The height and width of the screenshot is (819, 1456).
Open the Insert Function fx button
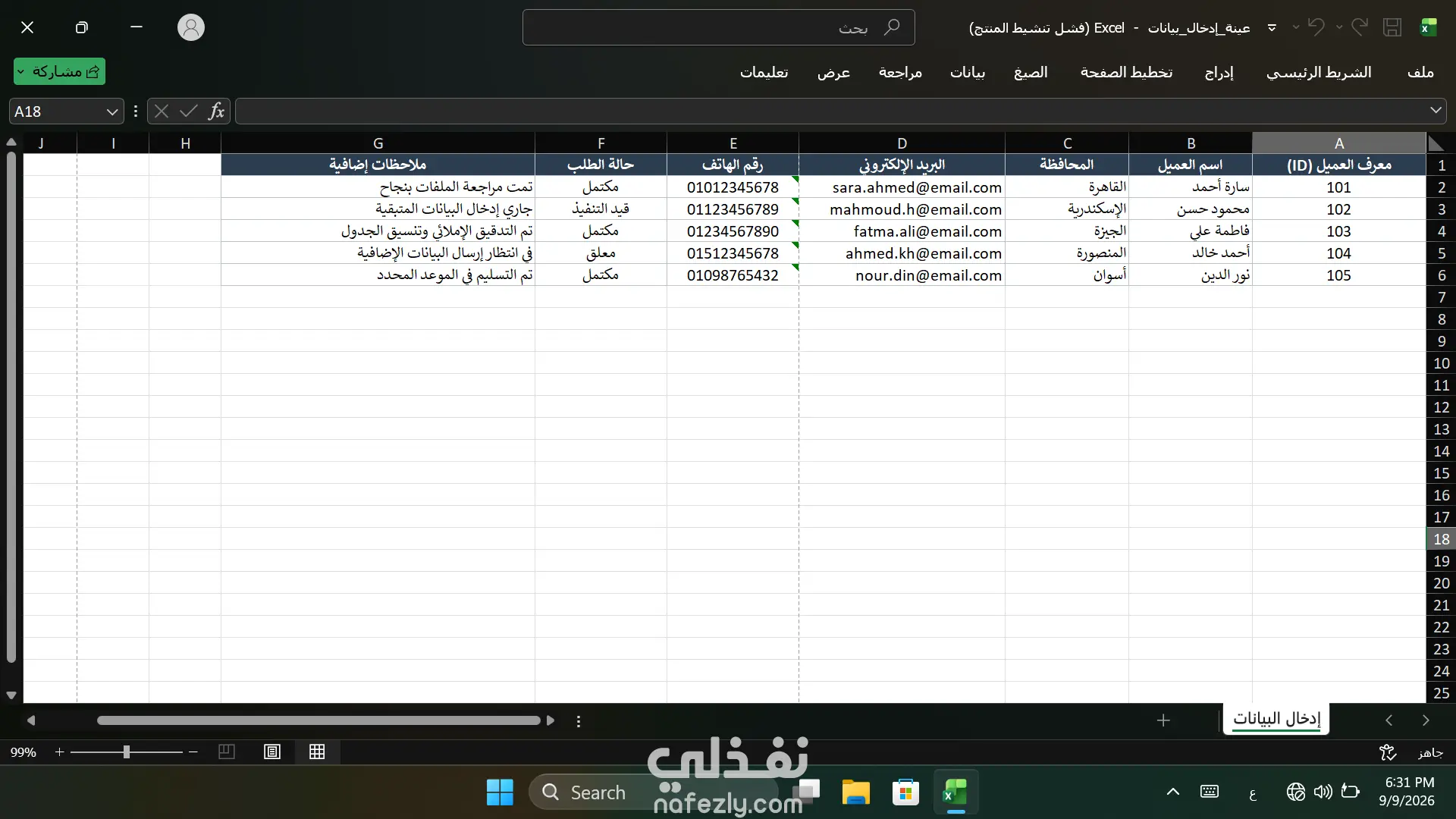point(216,111)
